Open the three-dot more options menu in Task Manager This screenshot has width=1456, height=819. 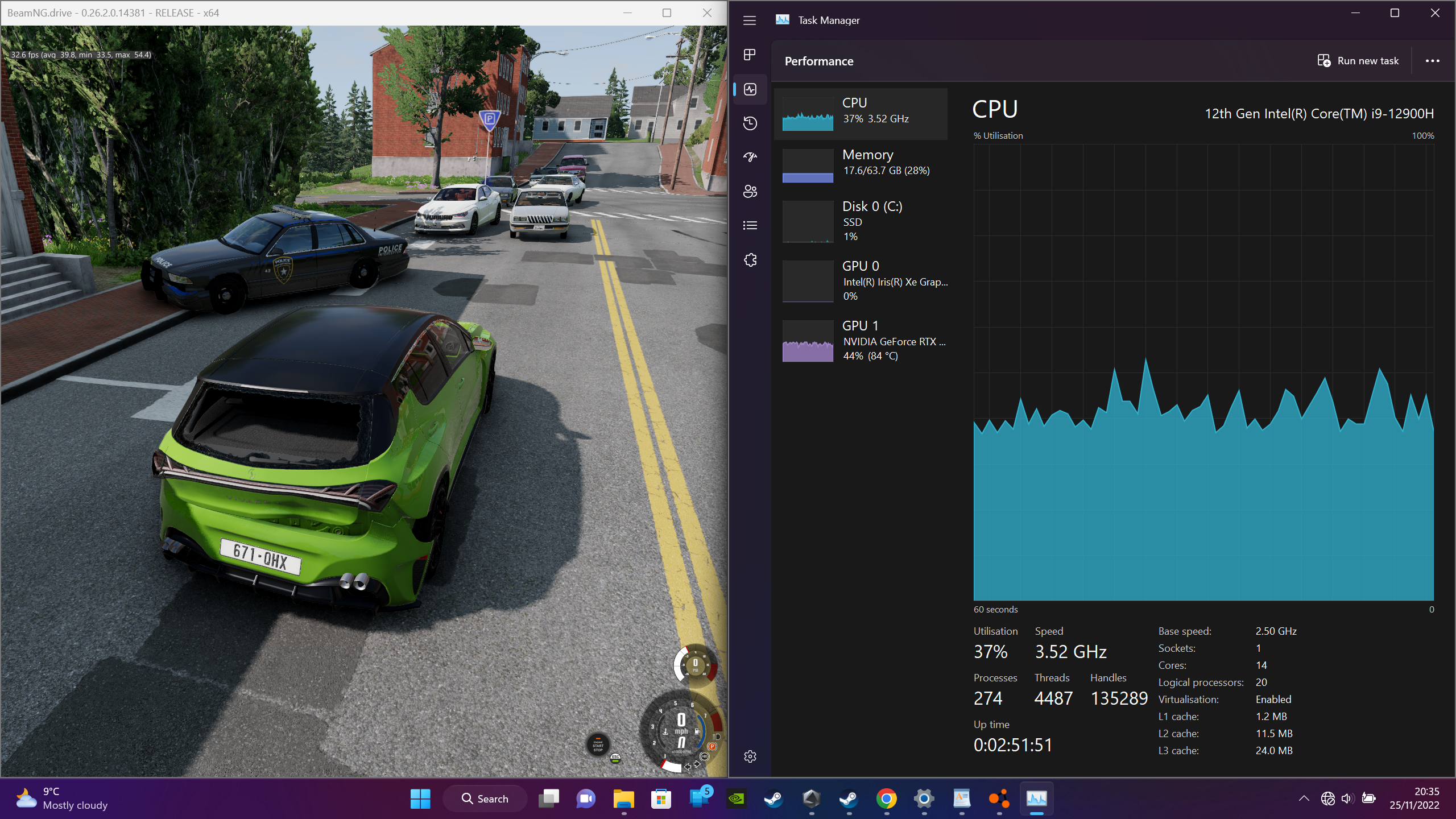click(1432, 61)
